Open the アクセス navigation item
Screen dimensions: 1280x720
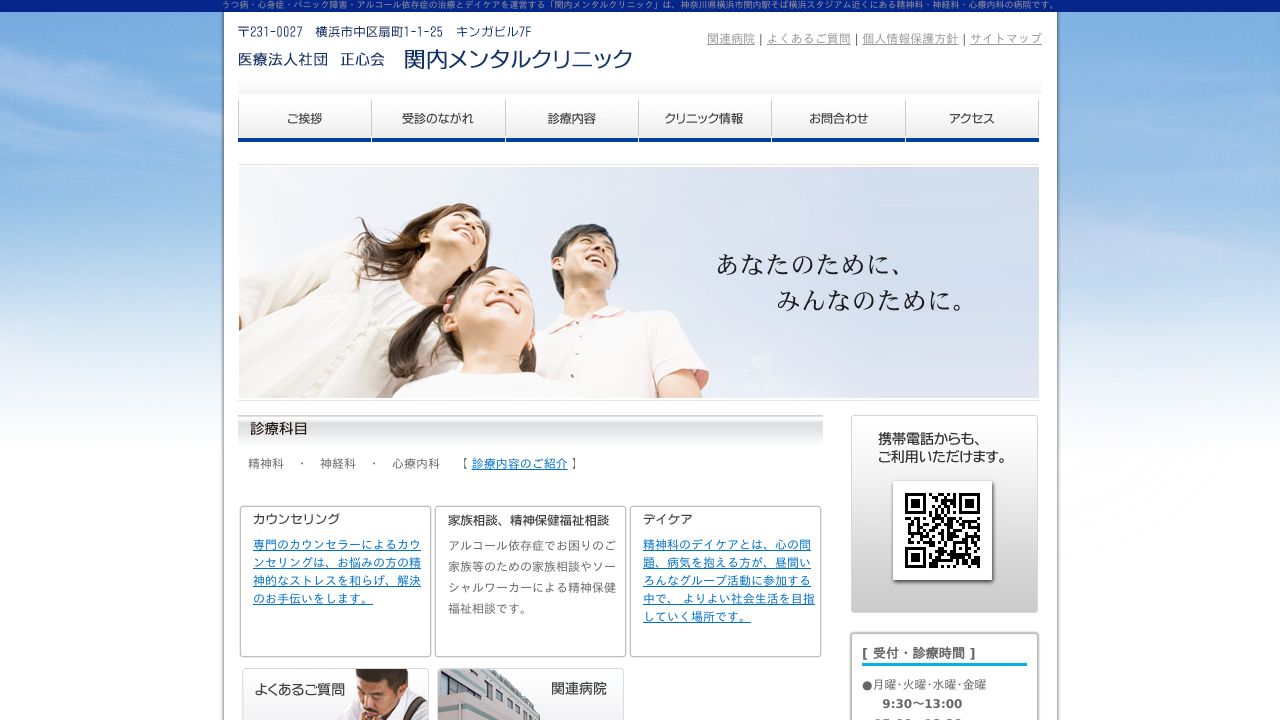tap(971, 118)
